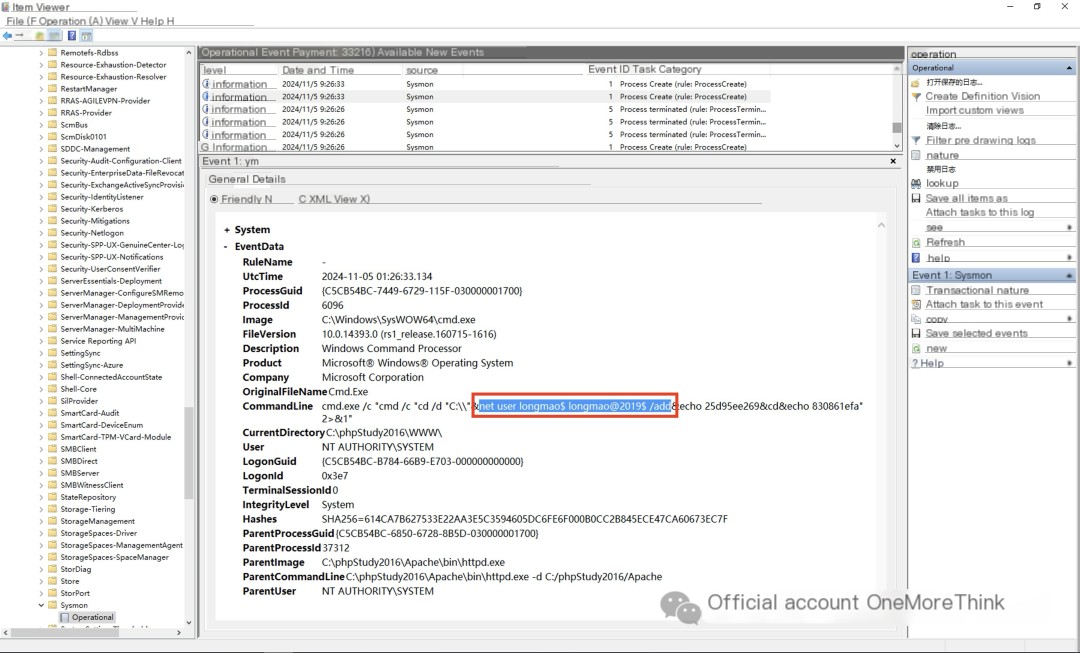Click the Create Definition Vision action

(982, 96)
